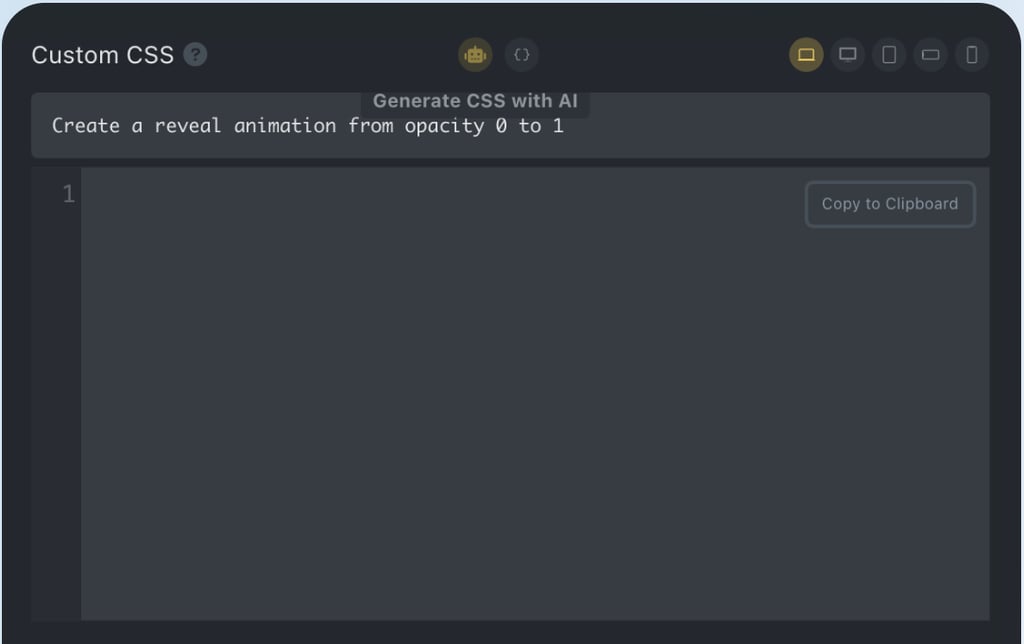Select the mobile landscape breakpoint icon
Screen dimensions: 1024x644
coord(931,55)
